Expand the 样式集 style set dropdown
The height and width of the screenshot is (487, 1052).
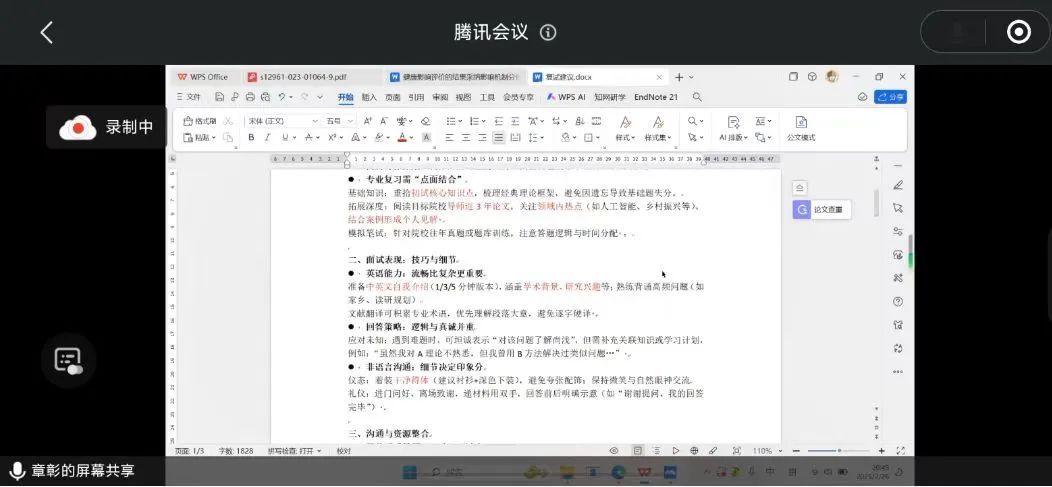click(658, 138)
